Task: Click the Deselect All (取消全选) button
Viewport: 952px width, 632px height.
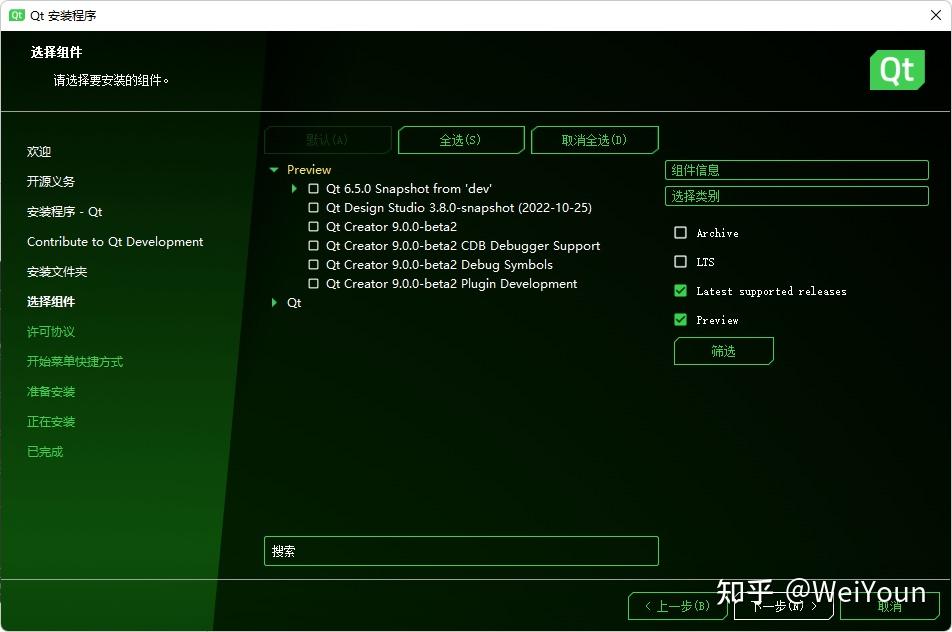Action: click(x=594, y=140)
